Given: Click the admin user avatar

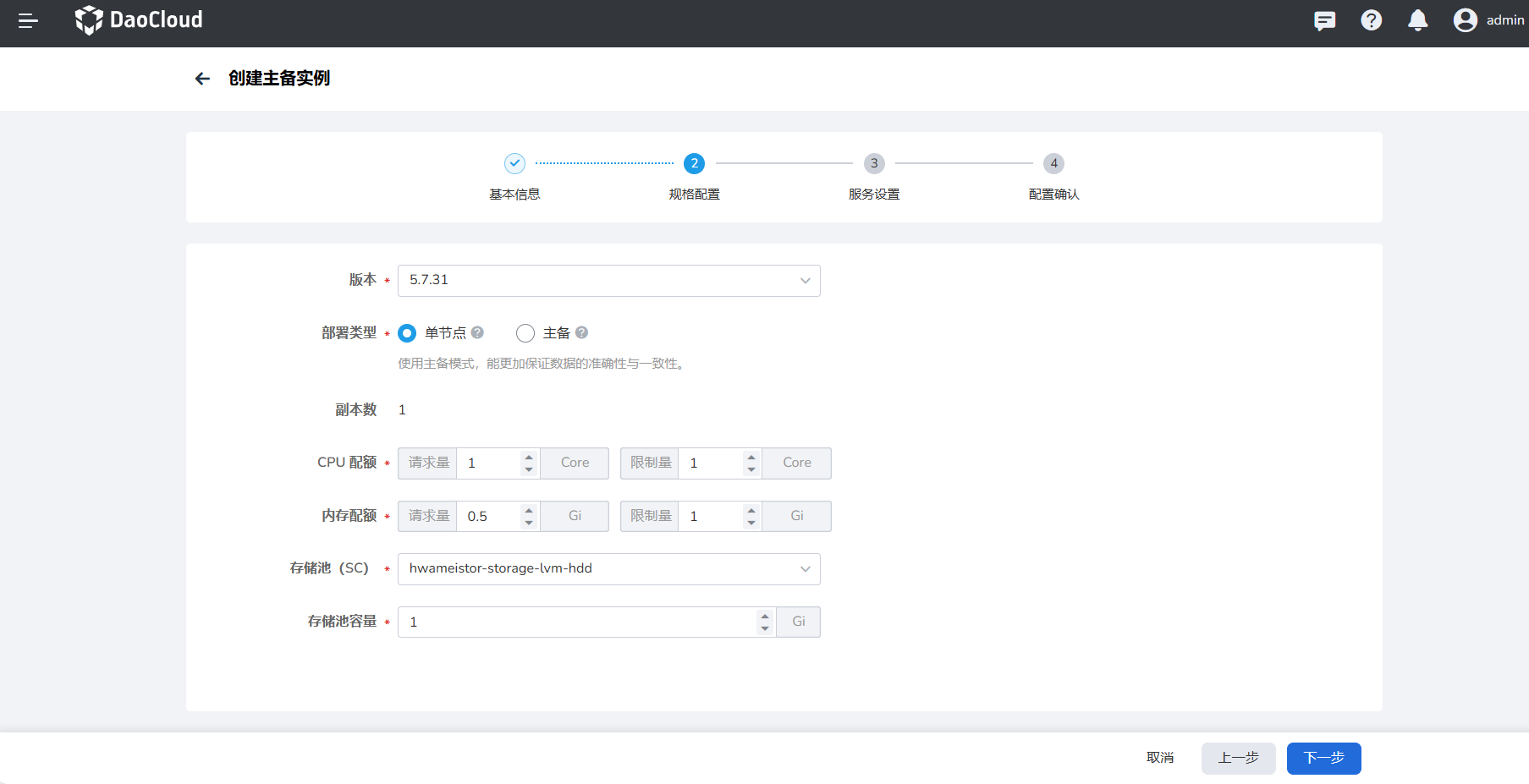Looking at the screenshot, I should coord(1465,20).
